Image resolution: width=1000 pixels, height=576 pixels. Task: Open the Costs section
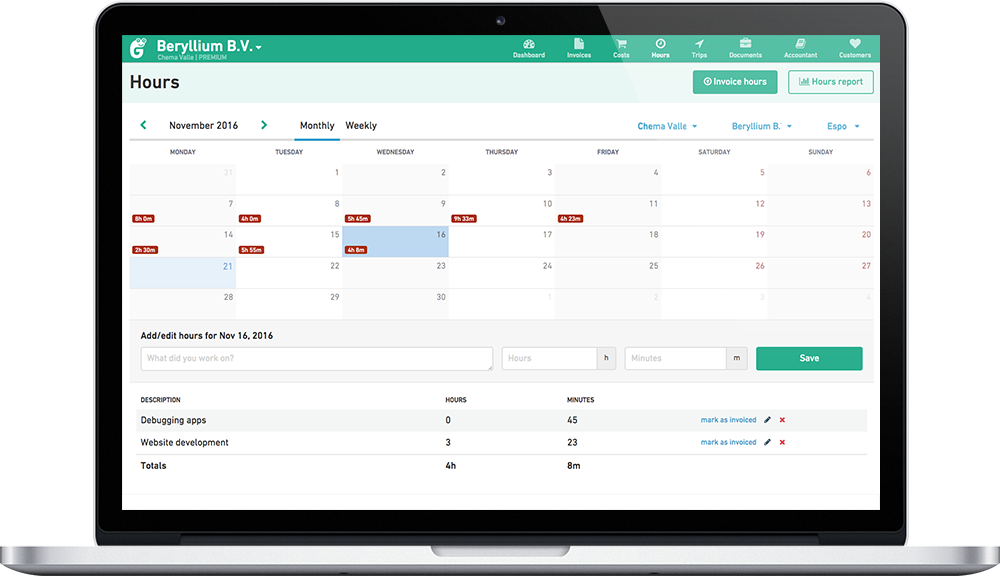pos(620,48)
